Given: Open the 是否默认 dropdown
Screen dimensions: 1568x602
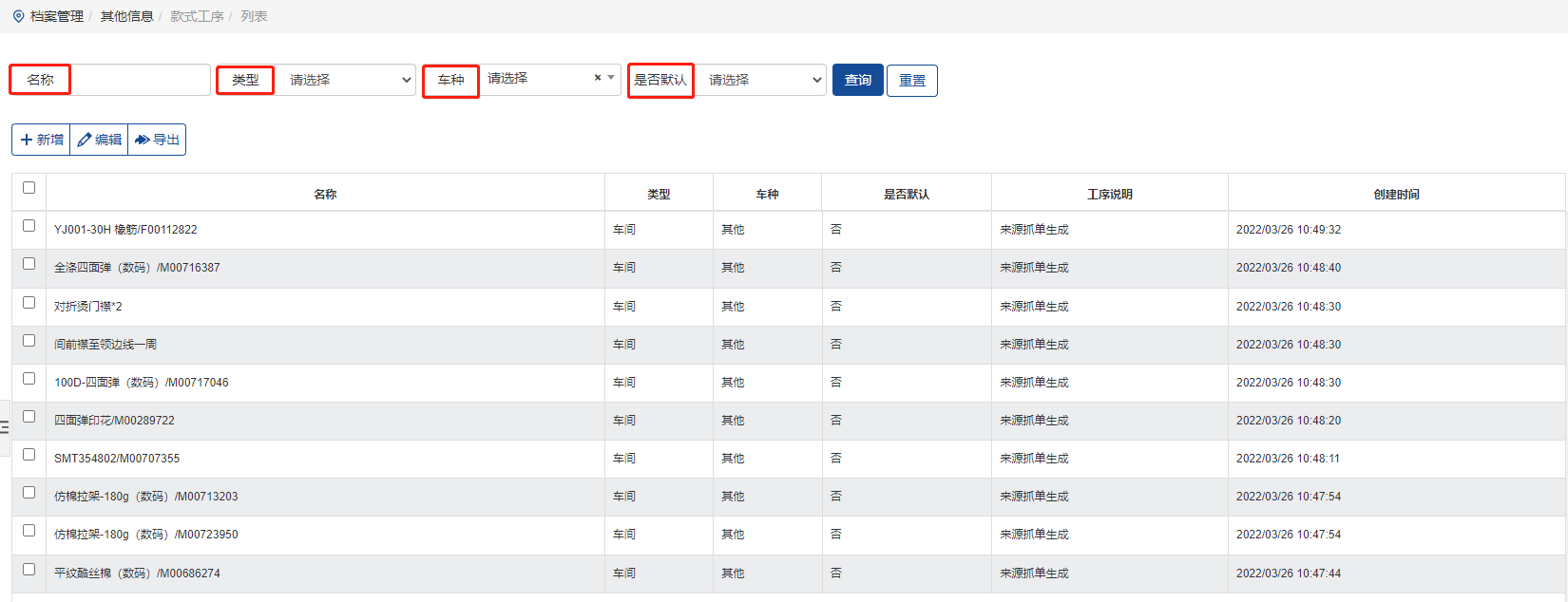Looking at the screenshot, I should click(762, 80).
